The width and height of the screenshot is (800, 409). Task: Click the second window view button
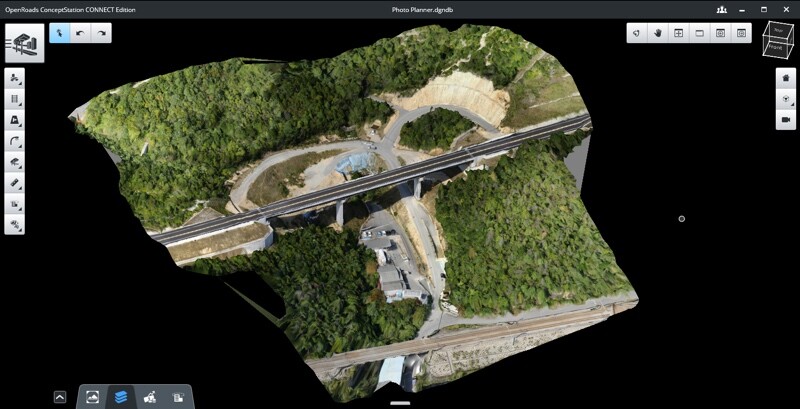click(699, 33)
